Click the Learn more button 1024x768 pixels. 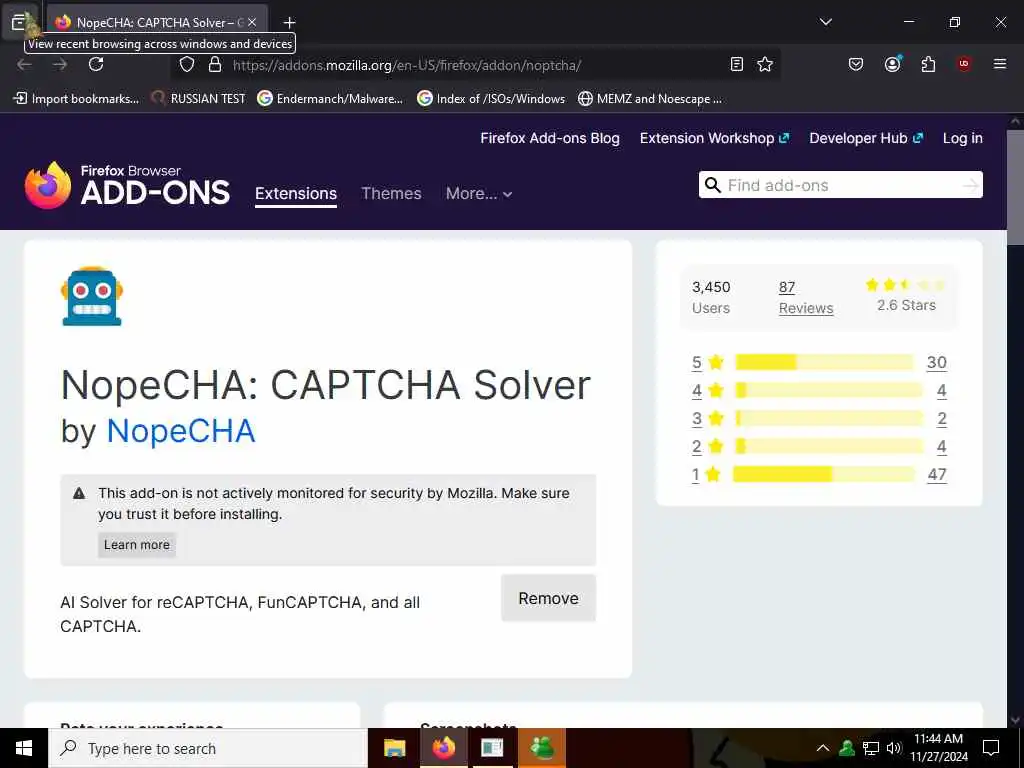point(136,545)
